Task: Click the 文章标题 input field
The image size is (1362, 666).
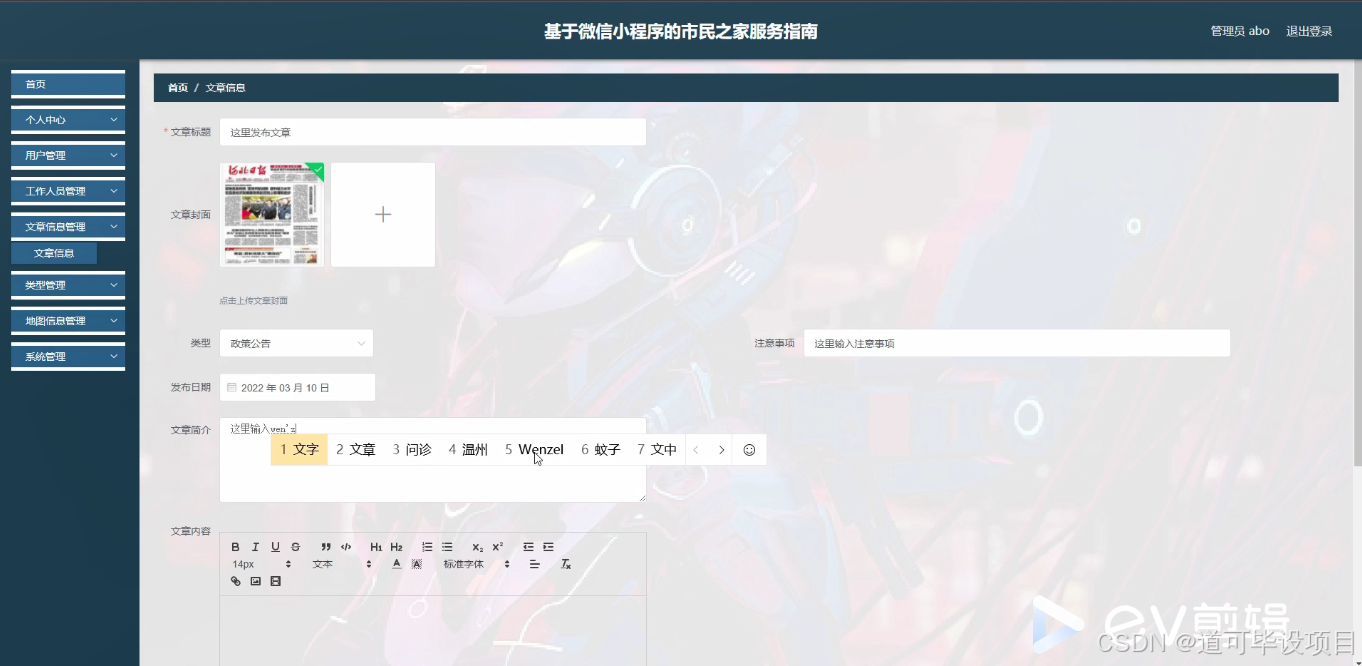Action: coord(433,132)
